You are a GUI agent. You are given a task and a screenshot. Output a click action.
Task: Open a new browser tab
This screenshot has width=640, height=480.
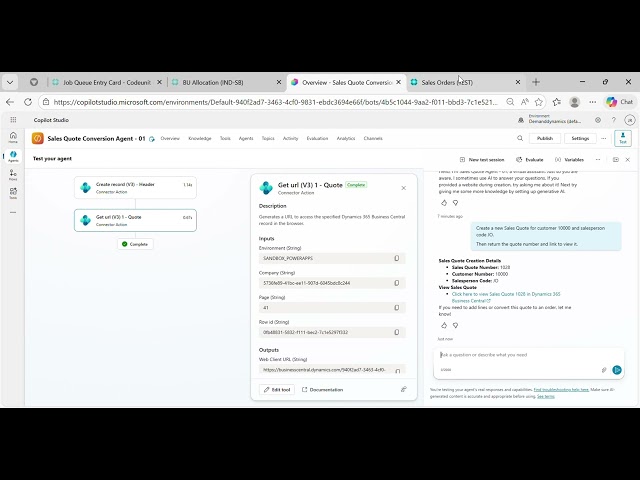[x=536, y=82]
